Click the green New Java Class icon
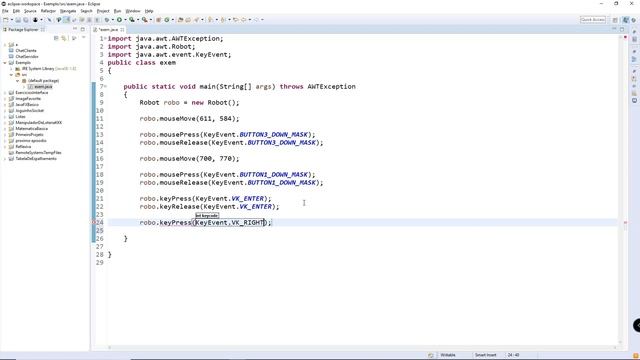The image size is (640, 360). coord(167,20)
